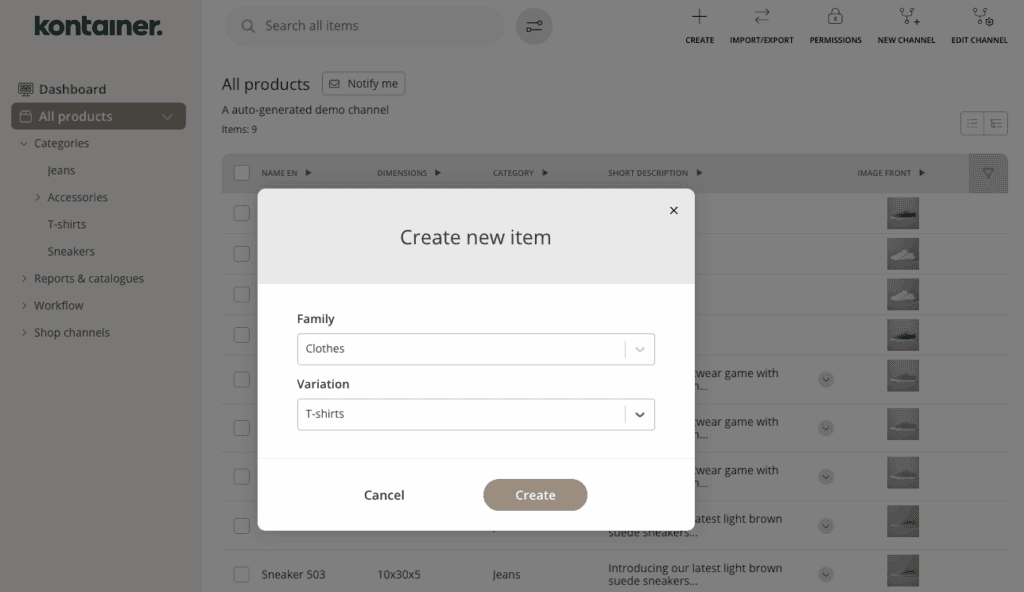The image size is (1024, 592).
Task: Open the Import/Export arrows icon
Action: coord(761,17)
